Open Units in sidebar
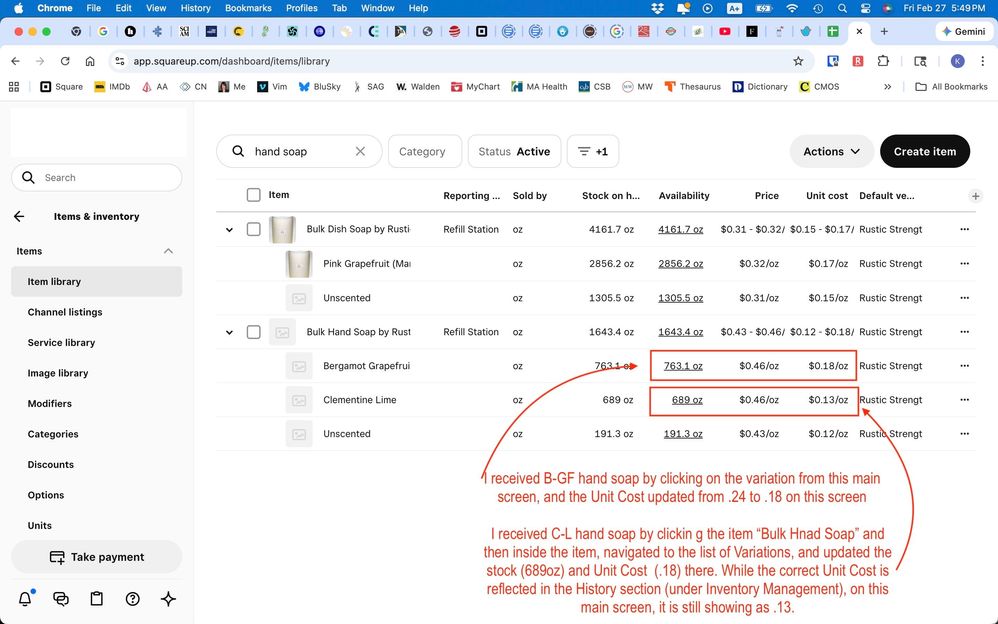Viewport: 998px width, 624px height. coord(97,526)
